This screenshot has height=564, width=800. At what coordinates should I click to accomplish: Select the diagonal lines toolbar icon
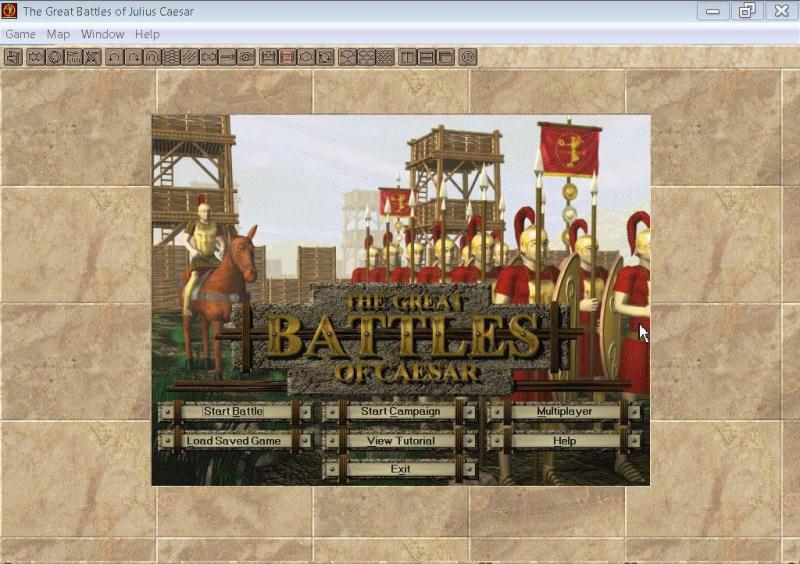tap(190, 57)
